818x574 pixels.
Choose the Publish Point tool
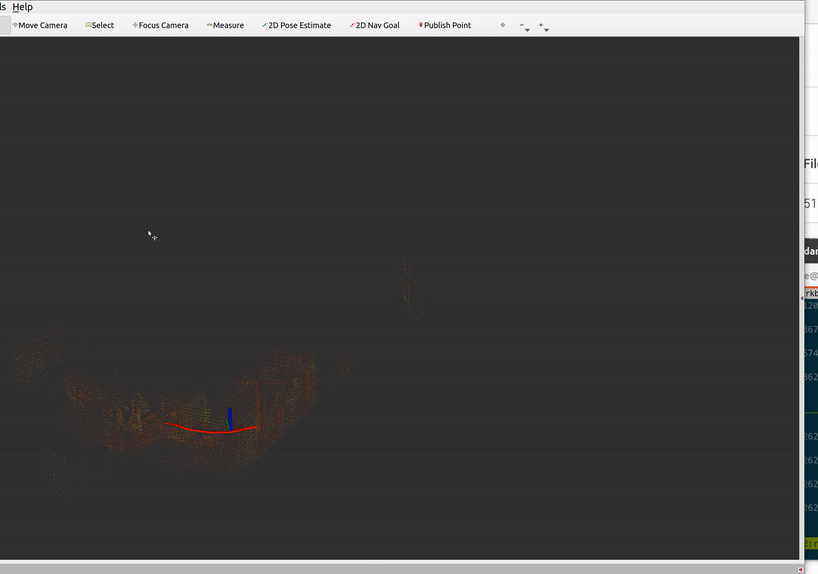(x=445, y=25)
